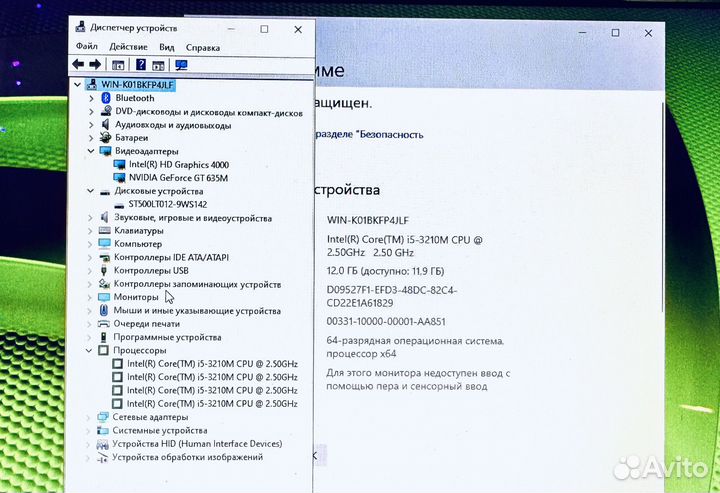Expand DVD-дисководы и дисководы компакт-дисков
Screen dimensions: 720x493
coord(91,112)
